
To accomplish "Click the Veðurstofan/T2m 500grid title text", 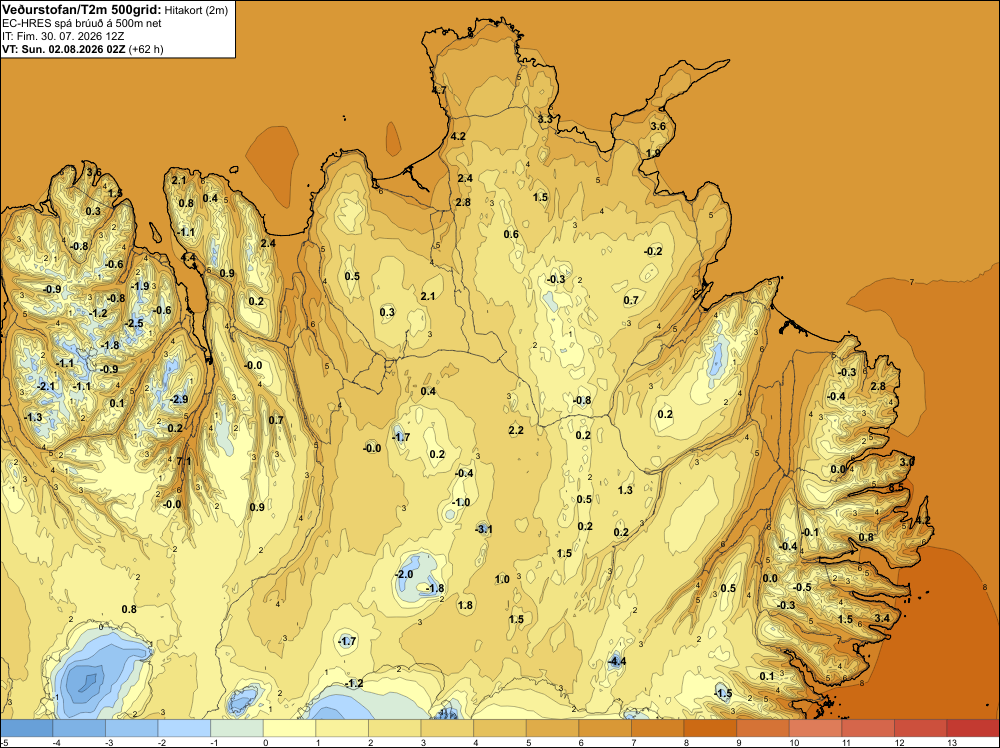I will pyautogui.click(x=82, y=10).
